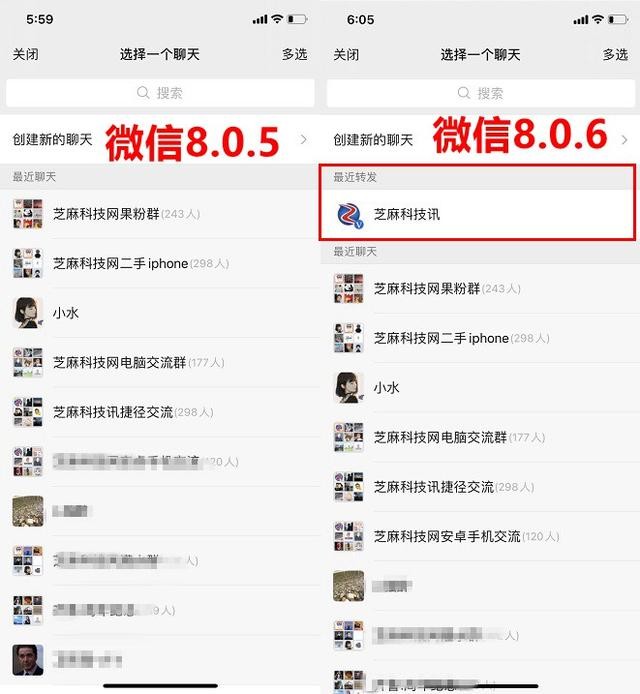The width and height of the screenshot is (640, 694).
Task: Focus the 搜索 field on the left screen
Action: 160,93
